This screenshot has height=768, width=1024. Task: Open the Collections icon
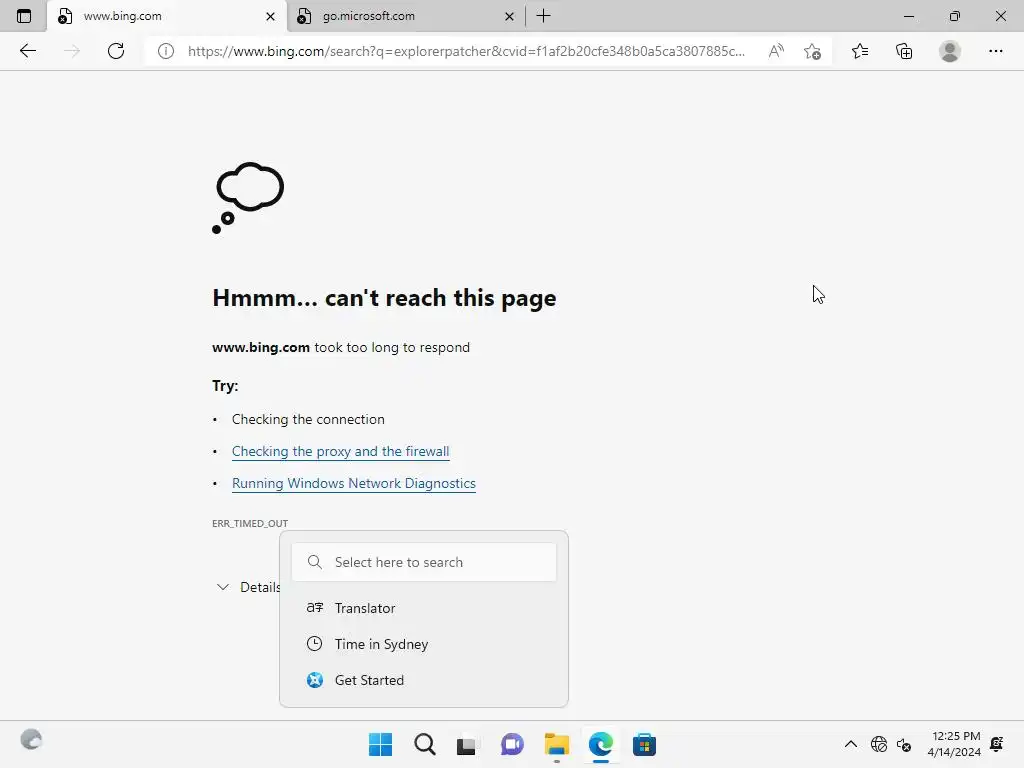(904, 51)
